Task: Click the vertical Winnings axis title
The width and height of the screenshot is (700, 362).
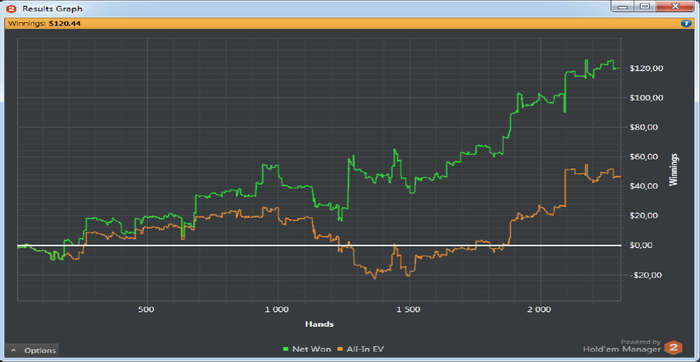Action: coord(674,170)
